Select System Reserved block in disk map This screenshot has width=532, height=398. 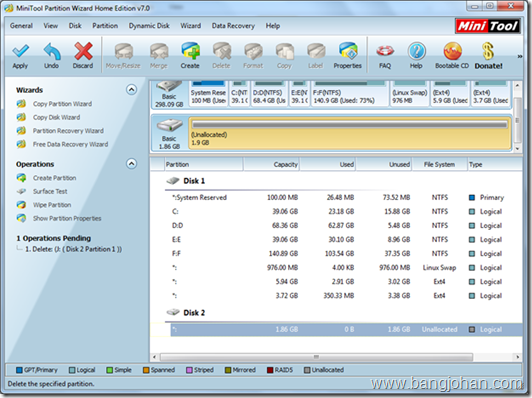[208, 94]
